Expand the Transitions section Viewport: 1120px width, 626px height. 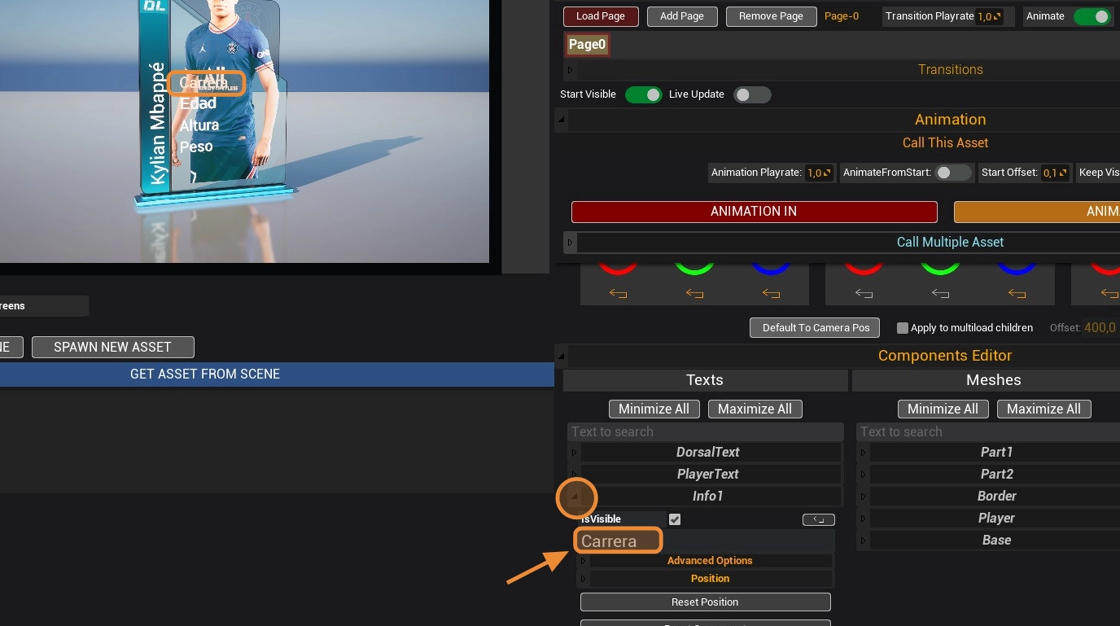pyautogui.click(x=570, y=70)
